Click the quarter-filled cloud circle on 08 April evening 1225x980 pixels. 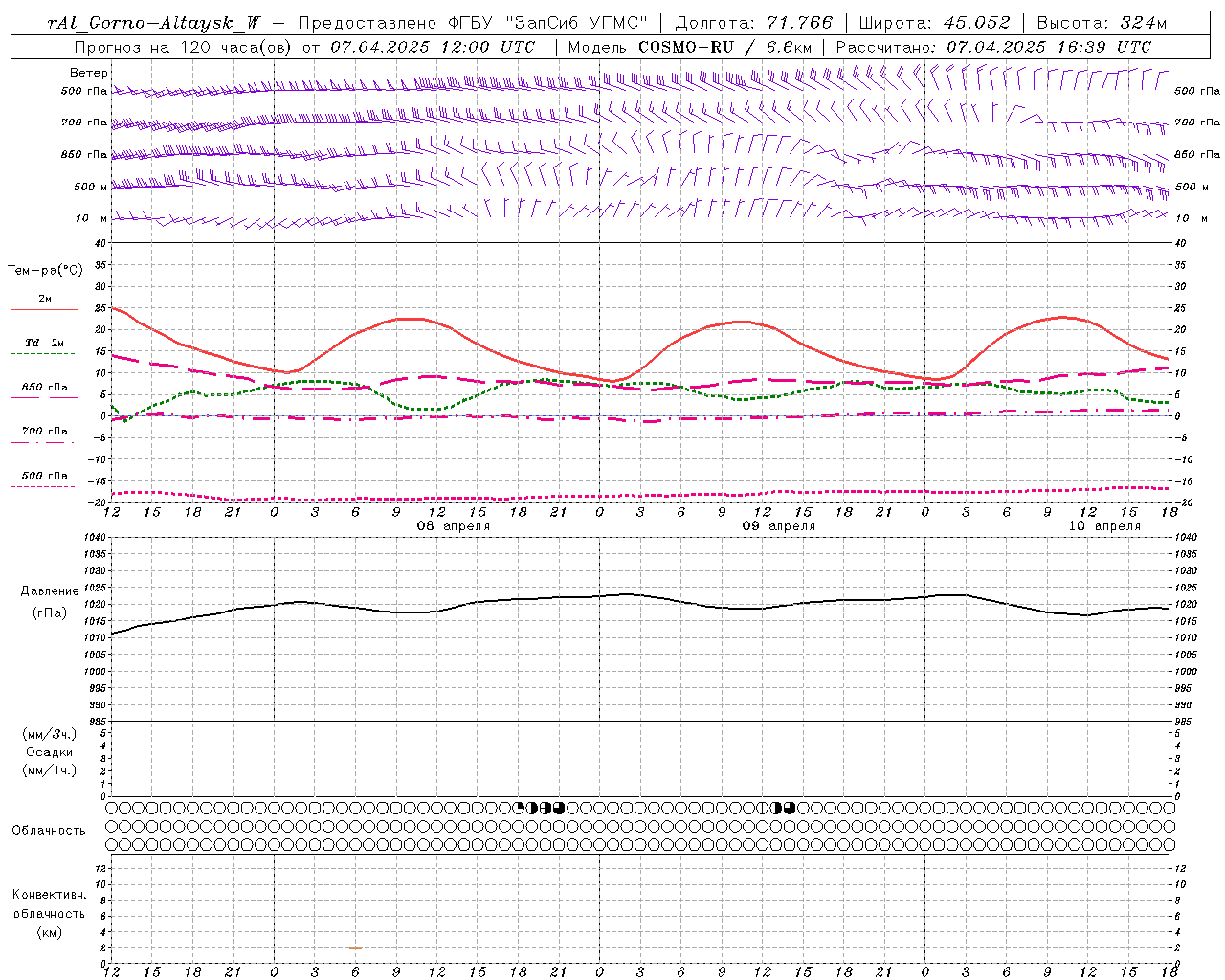click(521, 808)
